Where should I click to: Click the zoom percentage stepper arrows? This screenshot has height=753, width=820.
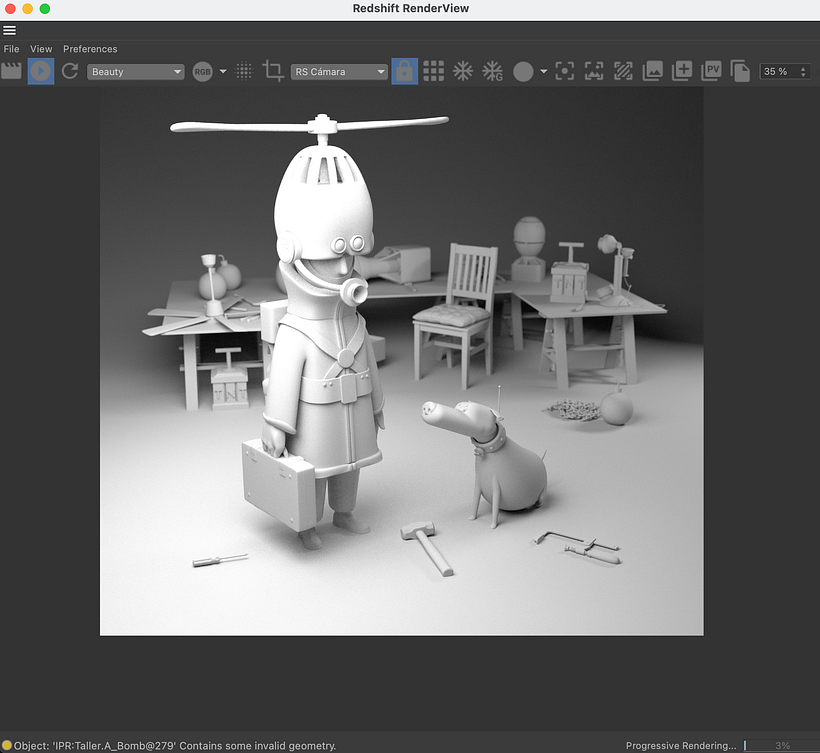803,72
